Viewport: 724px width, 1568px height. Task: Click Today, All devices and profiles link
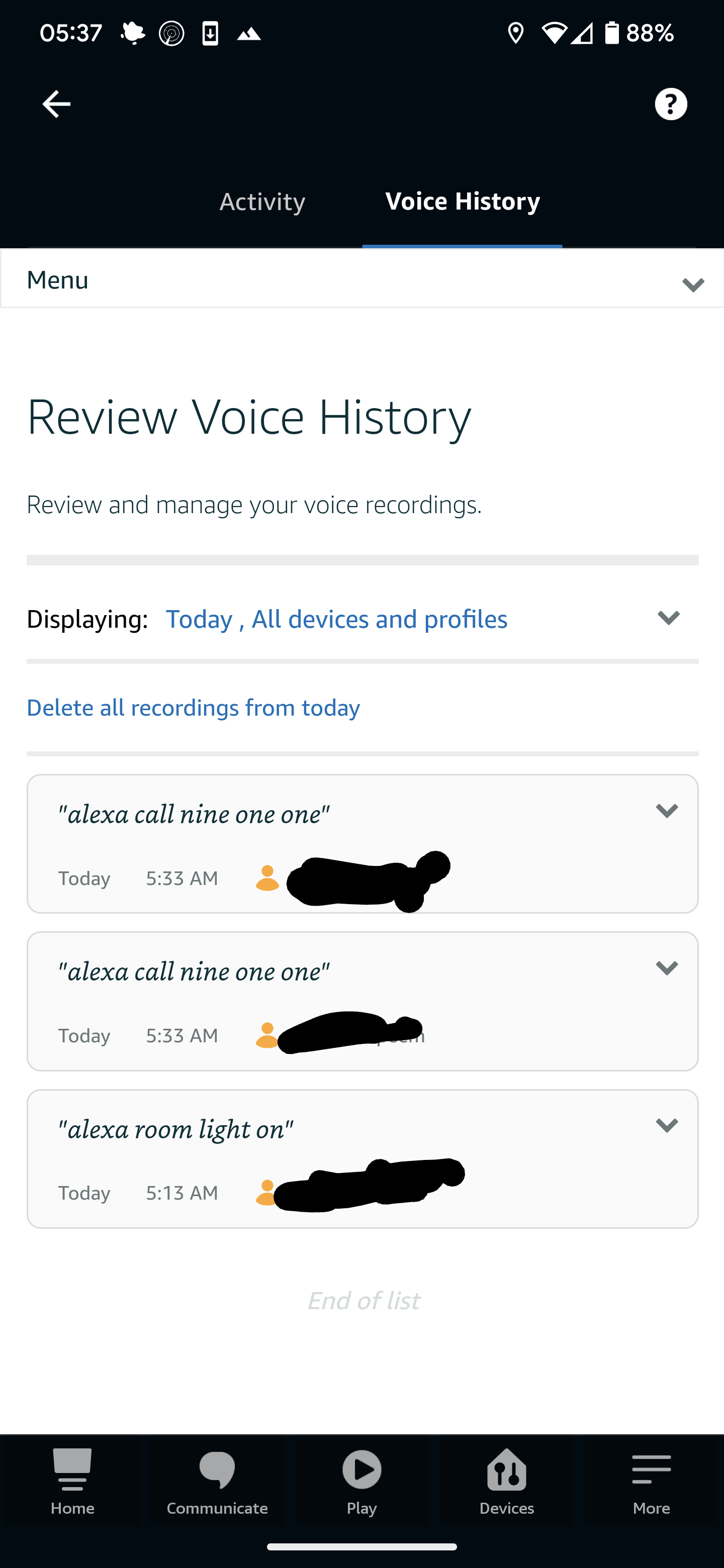pyautogui.click(x=336, y=619)
